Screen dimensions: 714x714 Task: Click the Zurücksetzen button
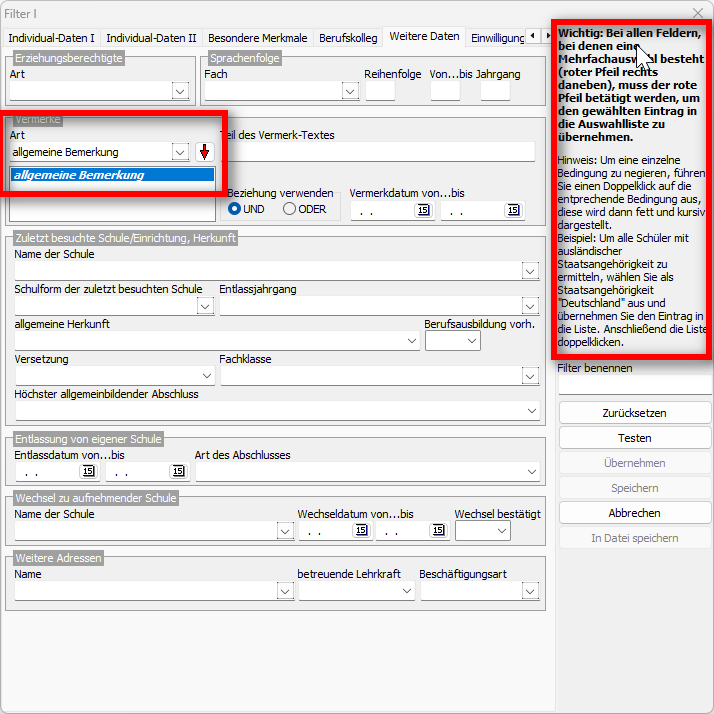[x=634, y=413]
